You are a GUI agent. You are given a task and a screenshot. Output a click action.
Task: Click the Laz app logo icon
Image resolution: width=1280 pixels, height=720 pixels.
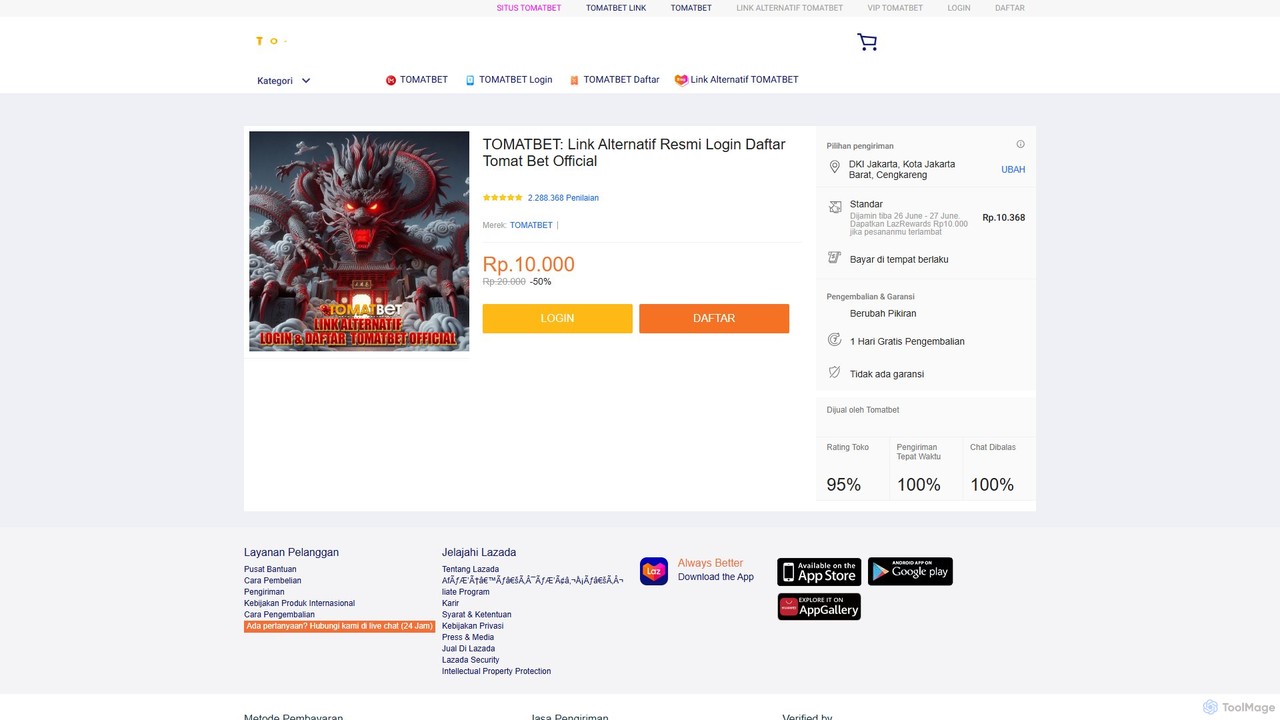coord(654,571)
